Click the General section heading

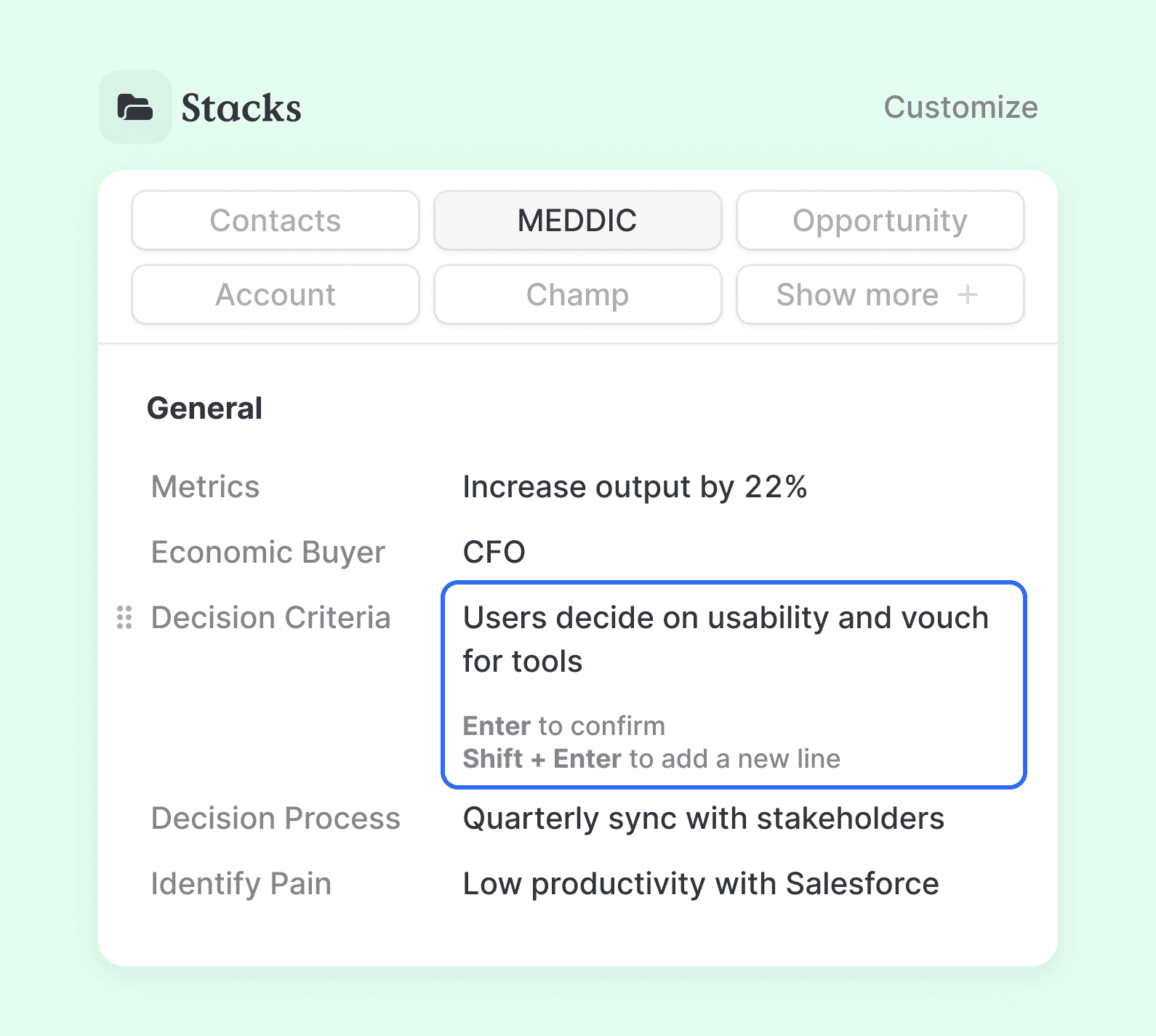204,409
